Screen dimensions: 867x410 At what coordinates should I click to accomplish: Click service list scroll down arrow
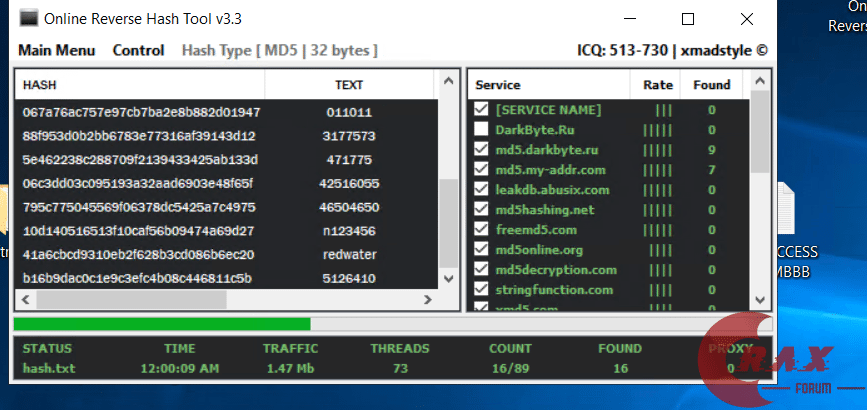(x=760, y=300)
